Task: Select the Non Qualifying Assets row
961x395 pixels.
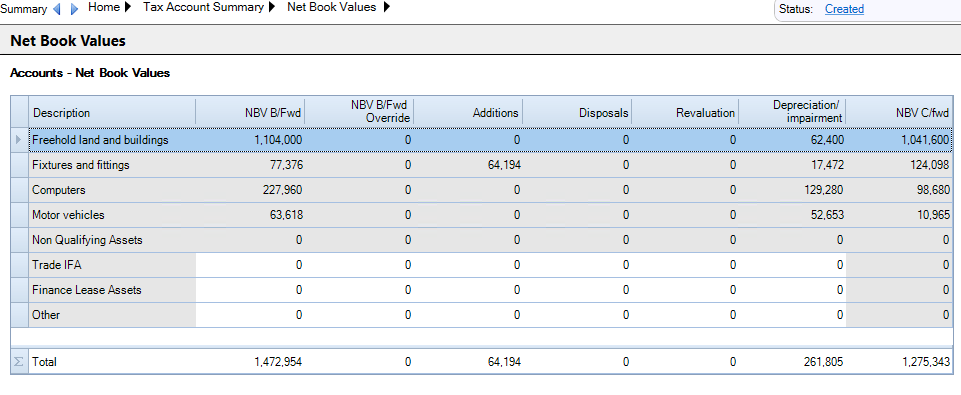Action: [482, 240]
